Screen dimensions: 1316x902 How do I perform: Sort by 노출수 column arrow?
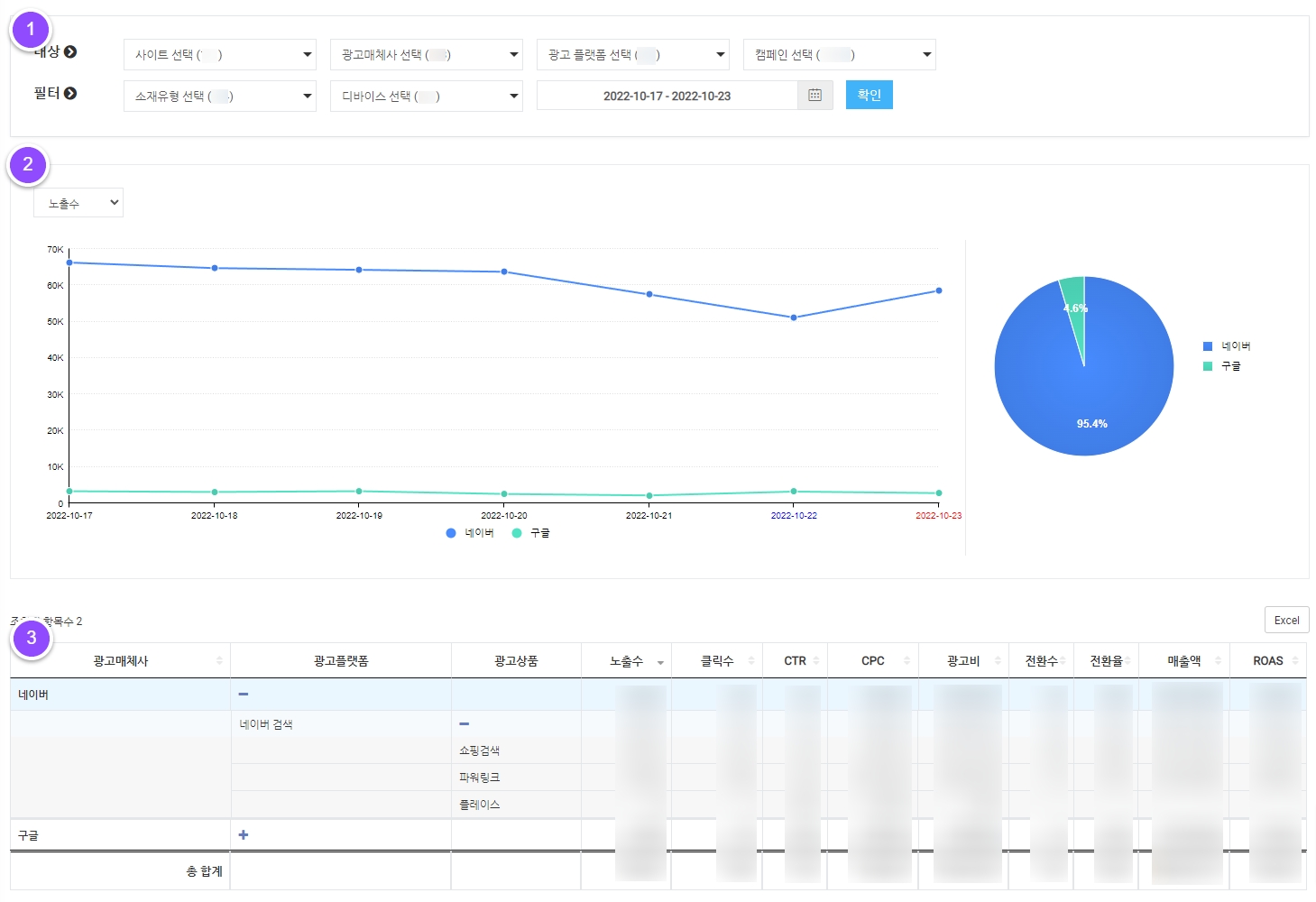pos(660,663)
